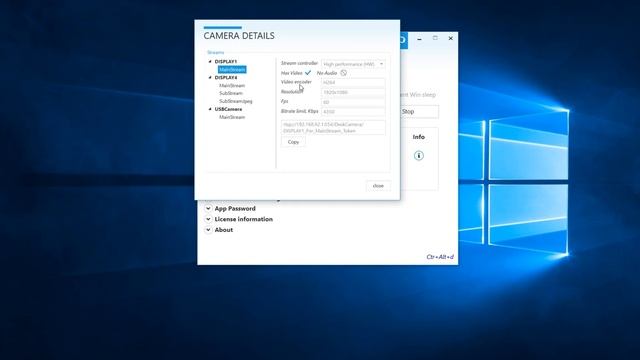Image resolution: width=640 pixels, height=360 pixels.
Task: Expand the License information section
Action: [208, 219]
